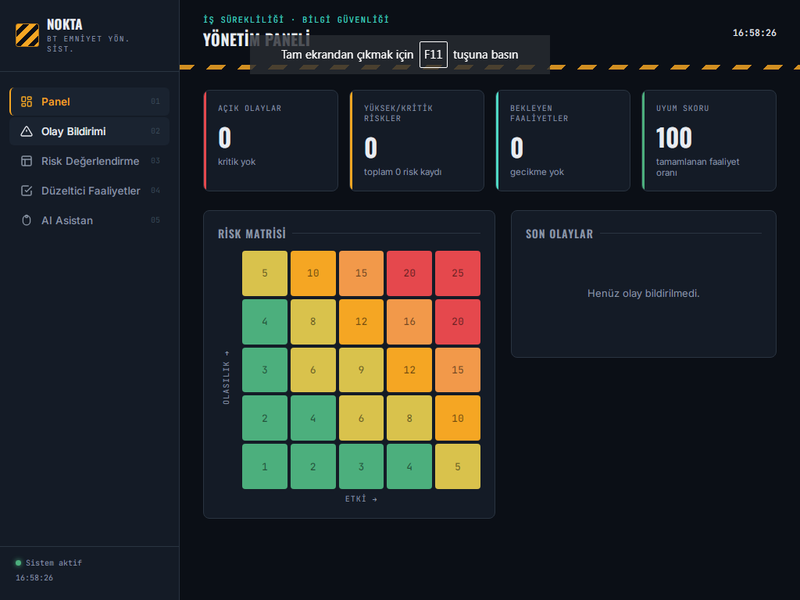The image size is (800, 600).
Task: Click the green risk matrix cell 1
Action: [x=265, y=466]
